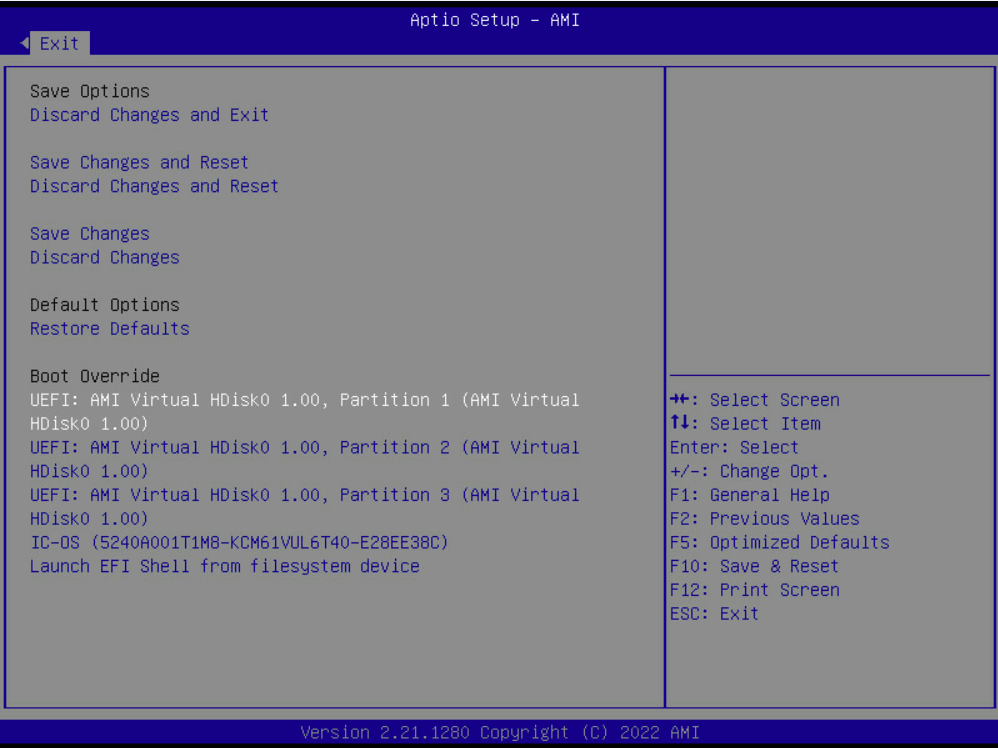Click the F1: General Help hint
The width and height of the screenshot is (998, 748).
tap(750, 495)
